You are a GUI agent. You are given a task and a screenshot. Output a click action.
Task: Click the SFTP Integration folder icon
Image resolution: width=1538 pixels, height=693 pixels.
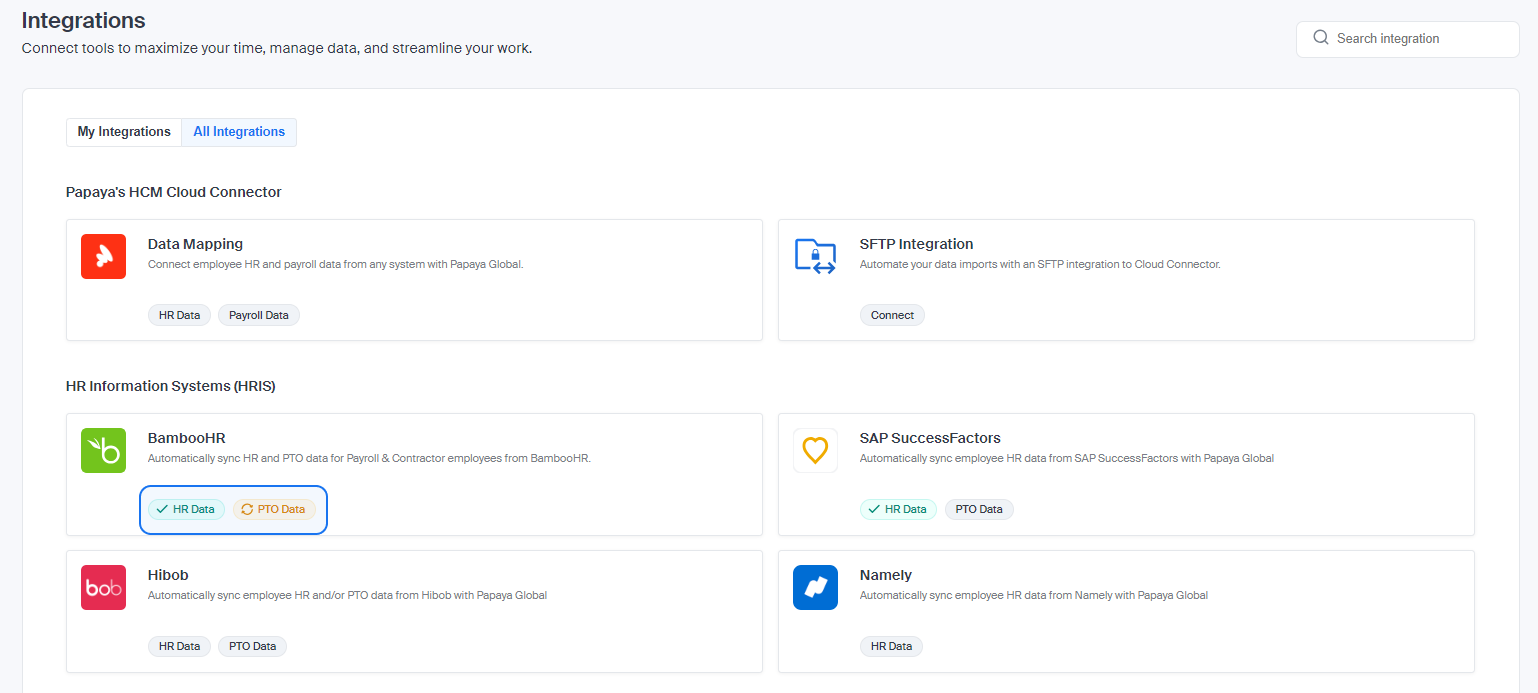[815, 256]
